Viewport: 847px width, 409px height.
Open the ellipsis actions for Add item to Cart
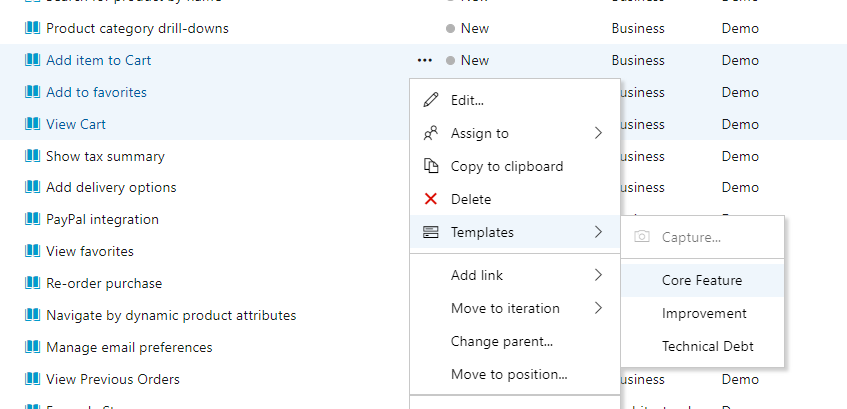pyautogui.click(x=424, y=60)
